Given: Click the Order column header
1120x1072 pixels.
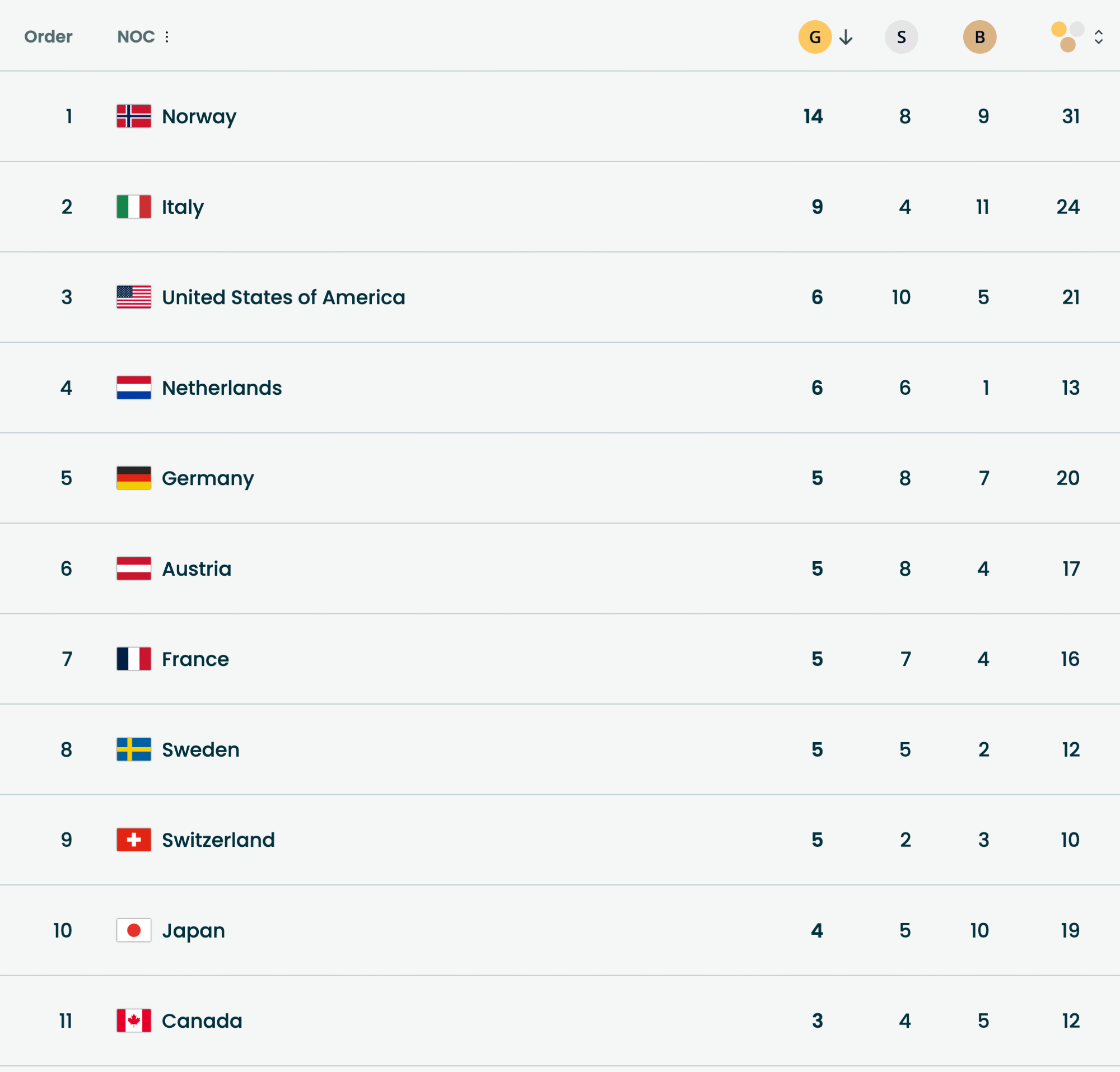Looking at the screenshot, I should [x=48, y=37].
